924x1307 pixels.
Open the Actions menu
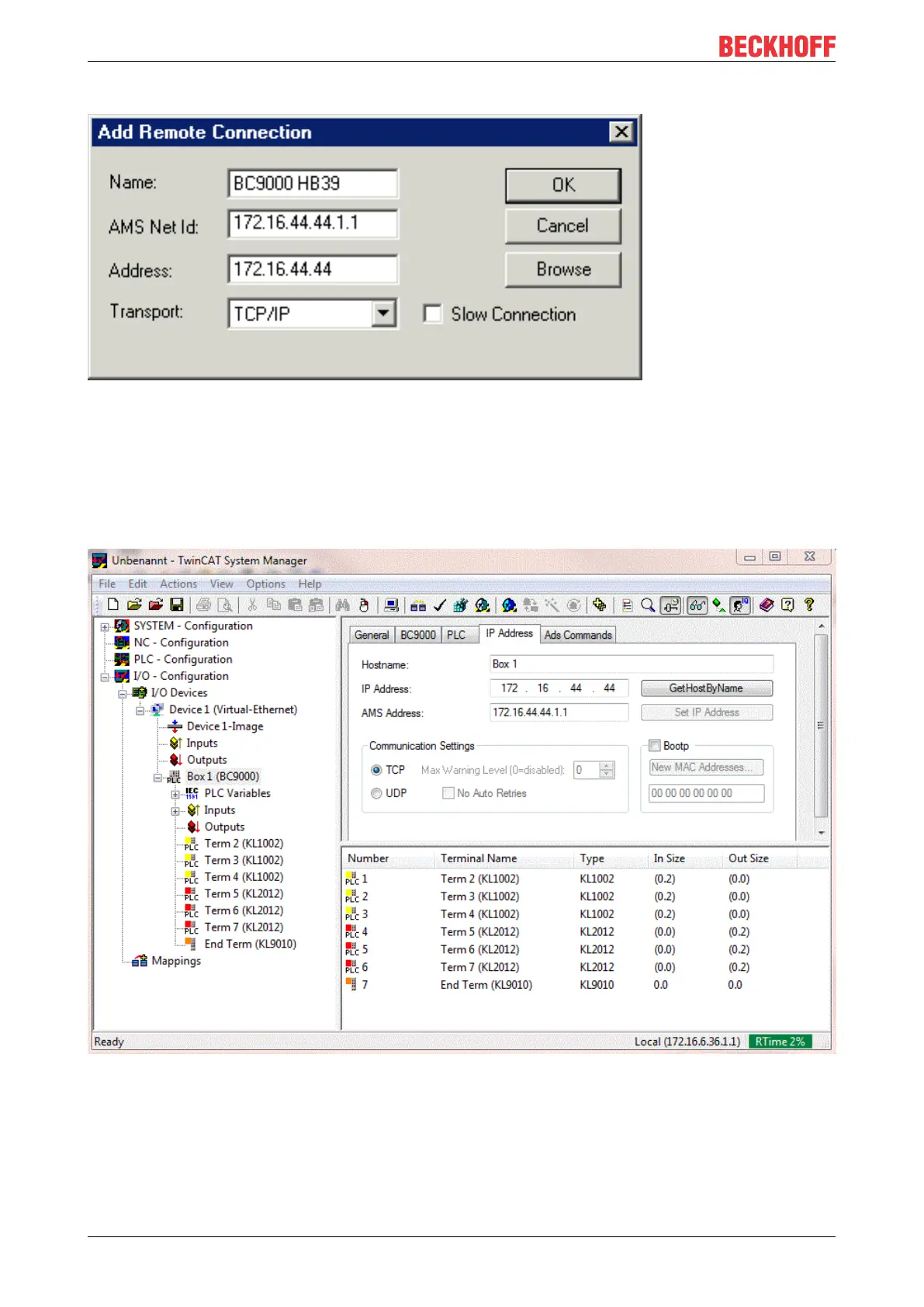[x=178, y=584]
